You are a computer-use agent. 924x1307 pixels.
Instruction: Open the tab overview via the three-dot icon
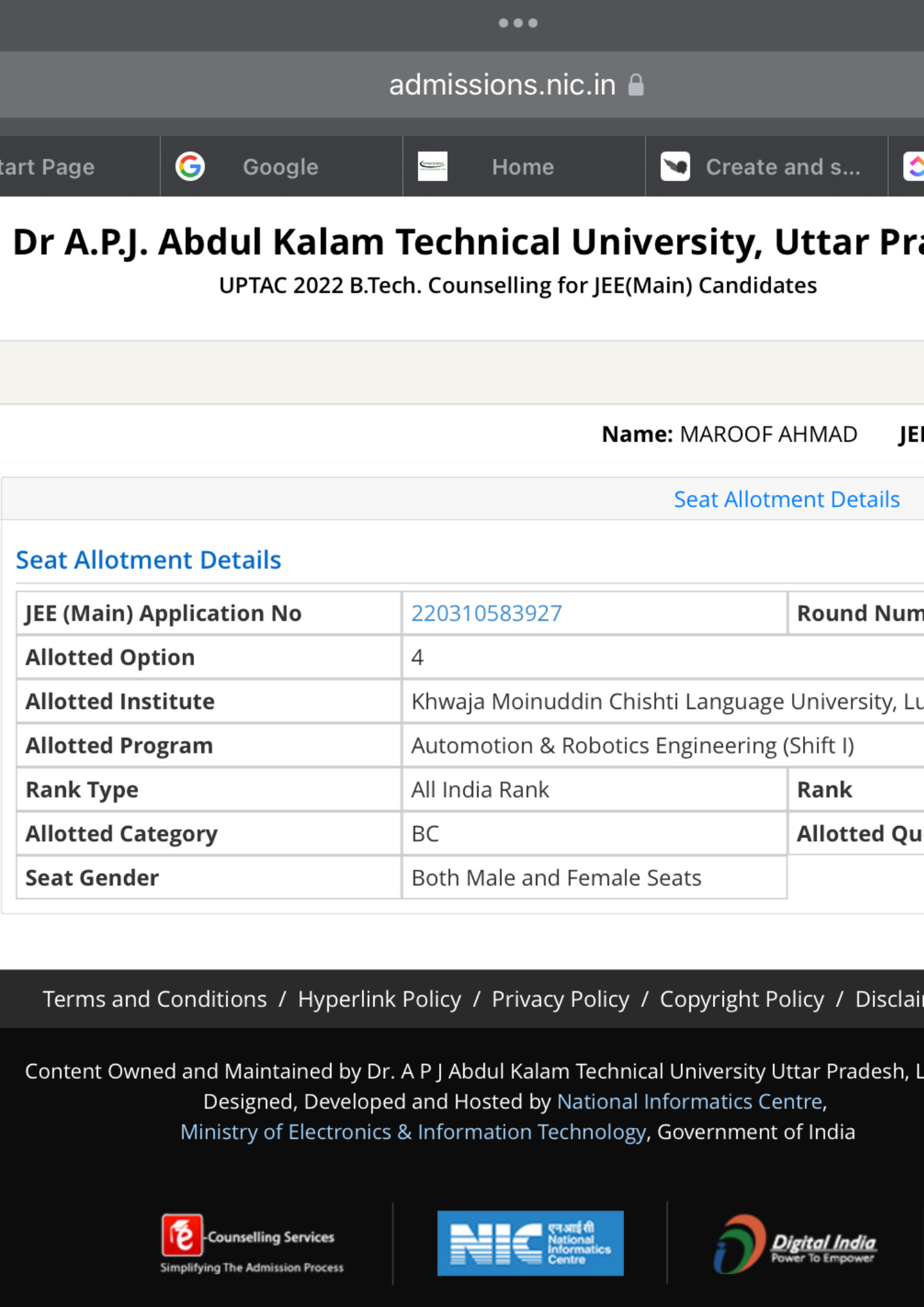518,22
